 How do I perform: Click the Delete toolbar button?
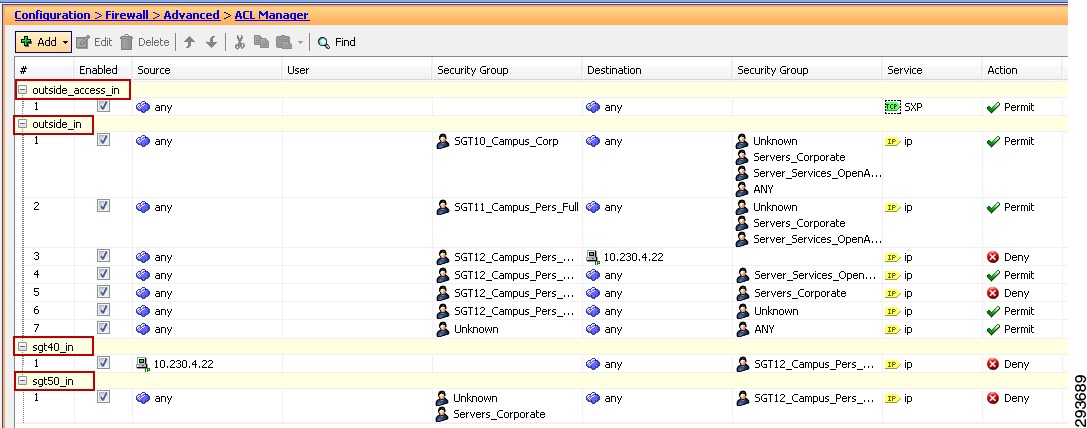tap(144, 42)
